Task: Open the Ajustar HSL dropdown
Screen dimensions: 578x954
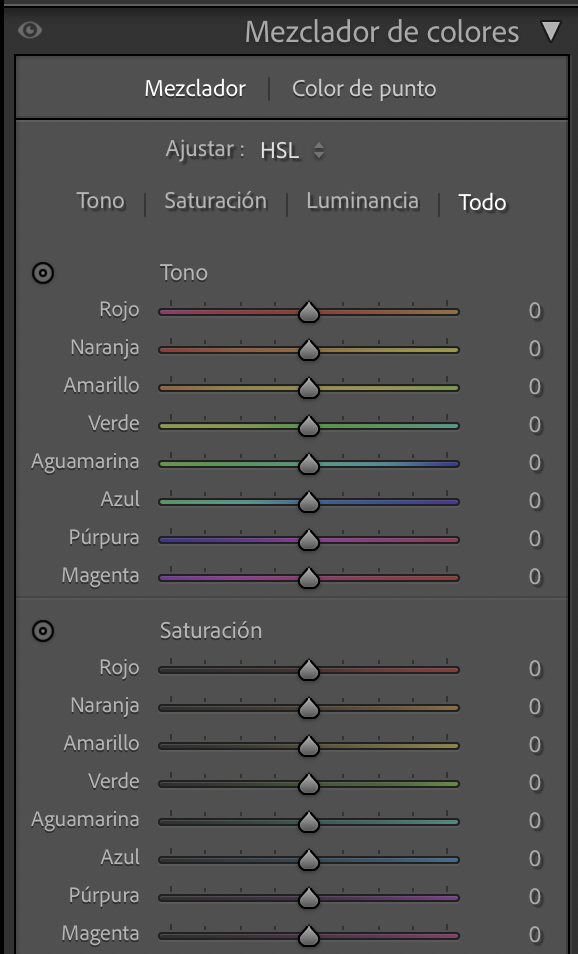Action: [x=291, y=150]
